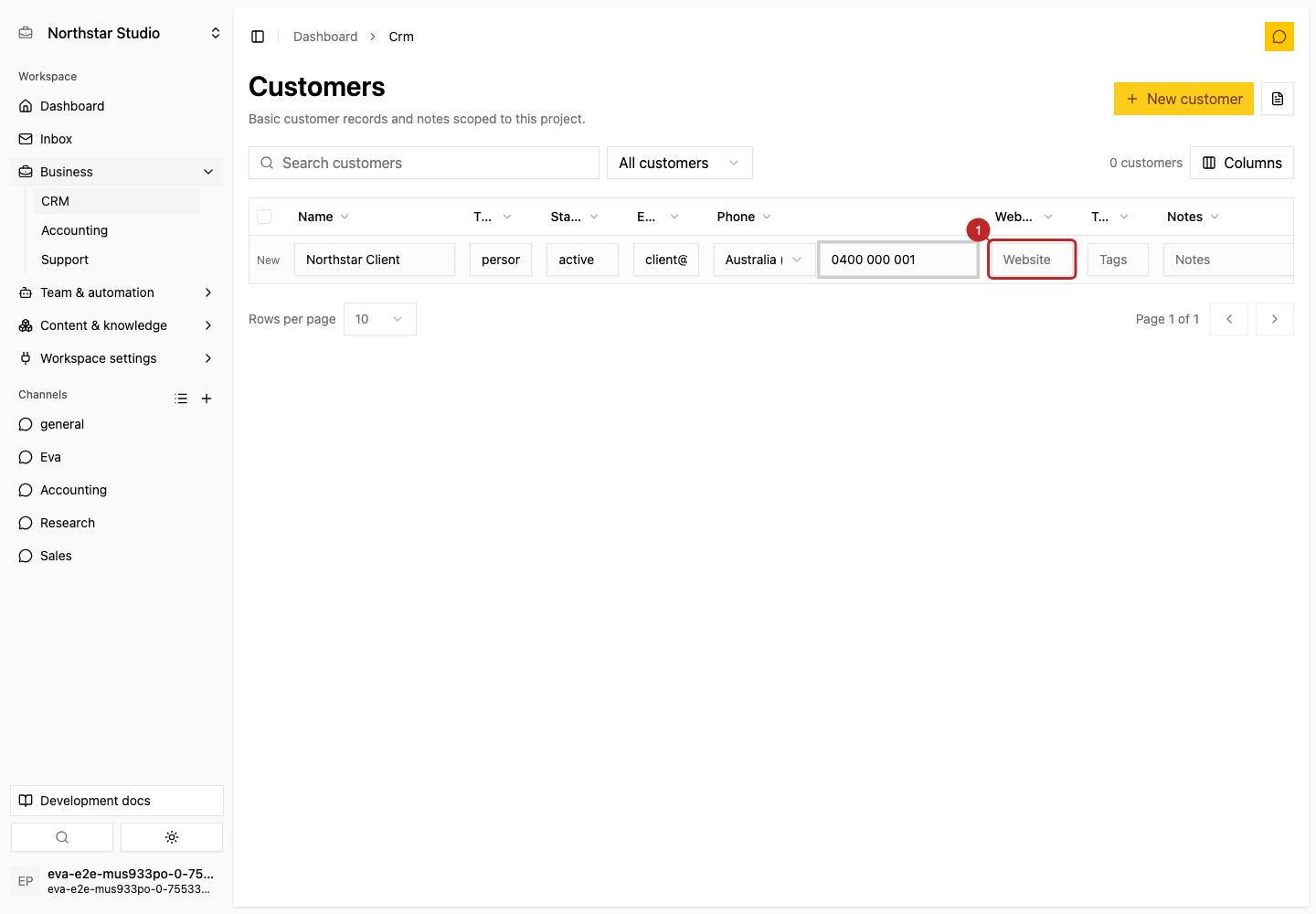Open the Accounting channel
Image resolution: width=1316 pixels, height=914 pixels.
click(117, 490)
